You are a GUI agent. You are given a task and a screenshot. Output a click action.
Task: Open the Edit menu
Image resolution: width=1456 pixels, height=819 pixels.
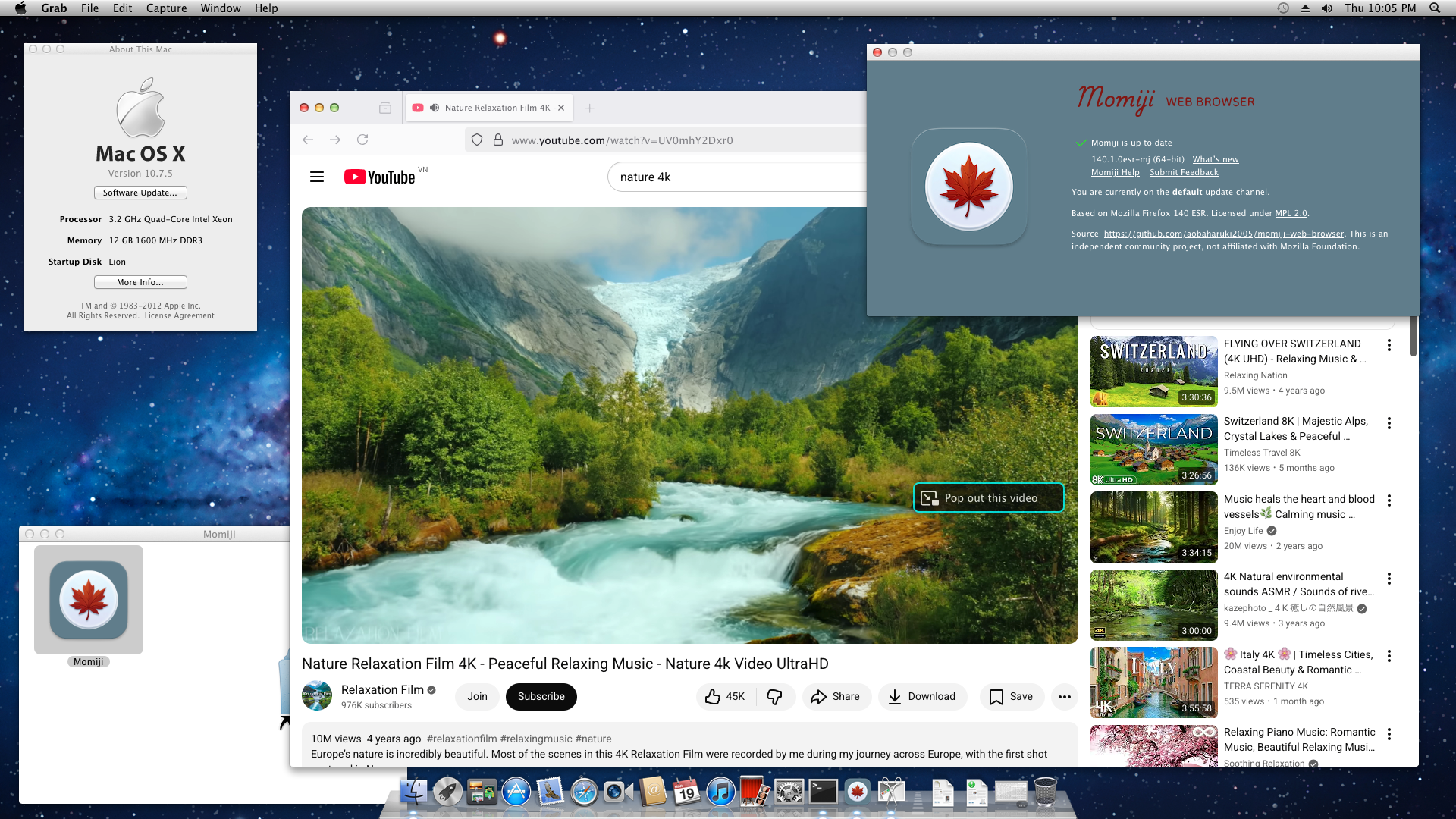coord(122,8)
